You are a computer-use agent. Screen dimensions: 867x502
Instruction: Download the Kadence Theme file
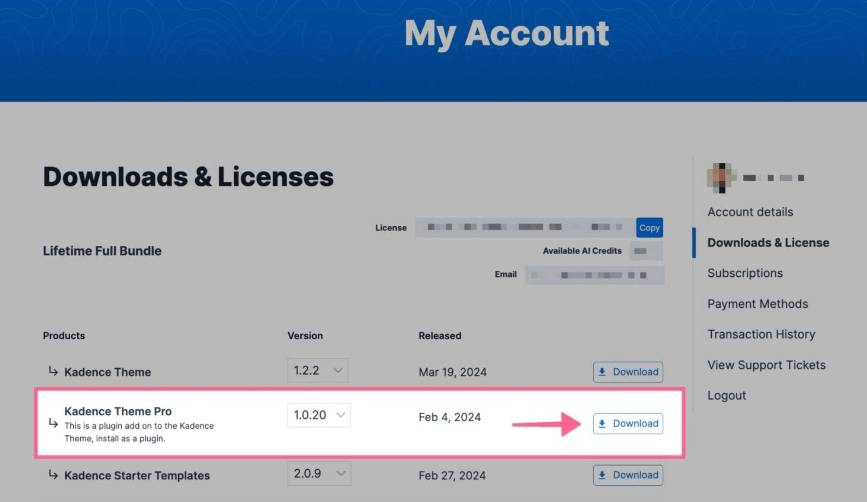(627, 372)
